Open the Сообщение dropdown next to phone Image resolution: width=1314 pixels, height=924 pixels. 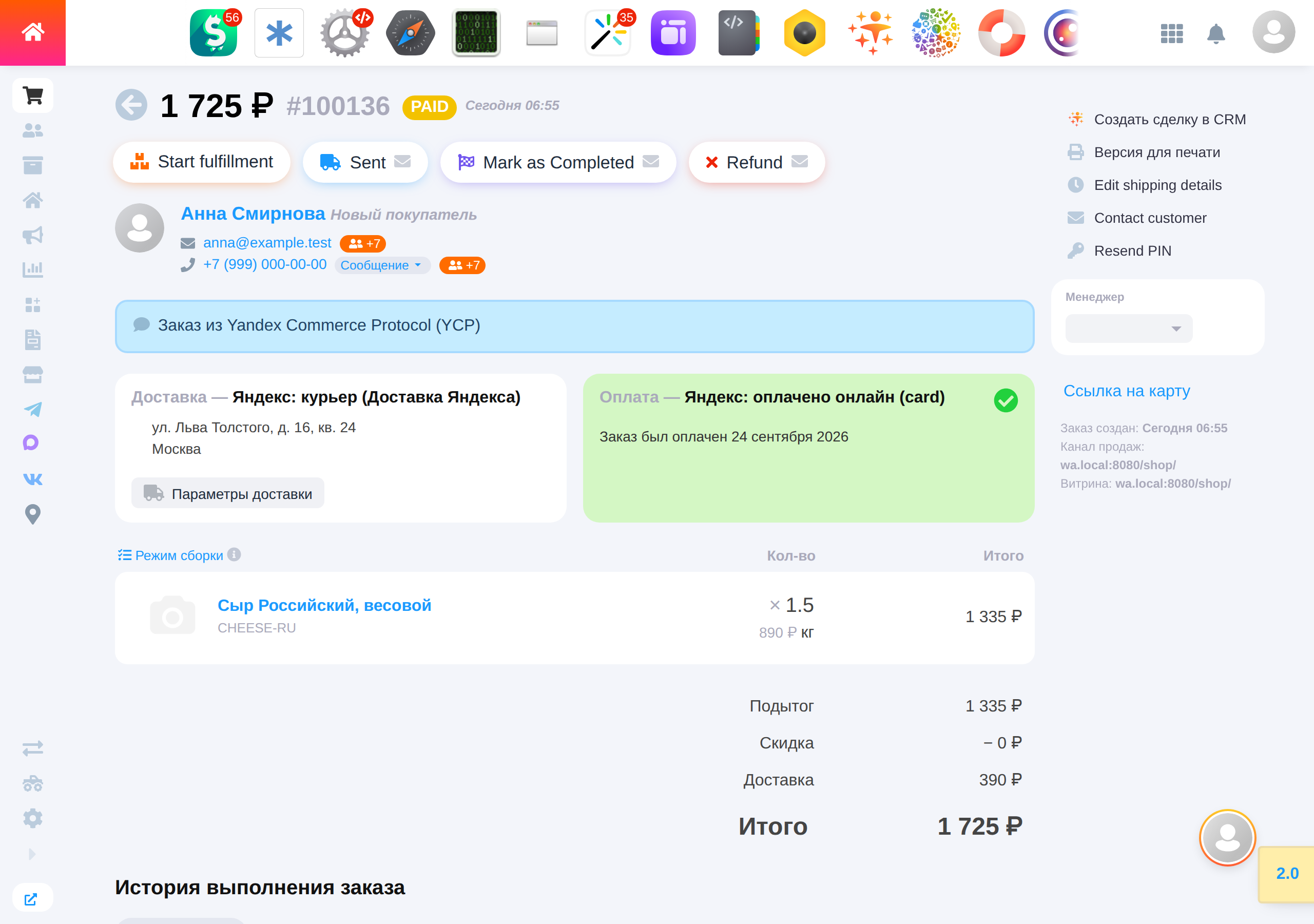(x=382, y=265)
